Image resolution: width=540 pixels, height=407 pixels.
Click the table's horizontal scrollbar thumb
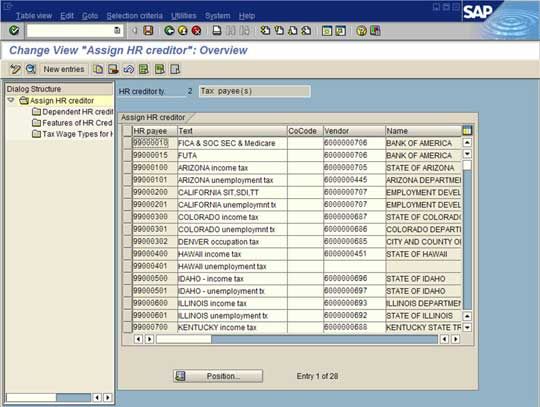[184, 339]
